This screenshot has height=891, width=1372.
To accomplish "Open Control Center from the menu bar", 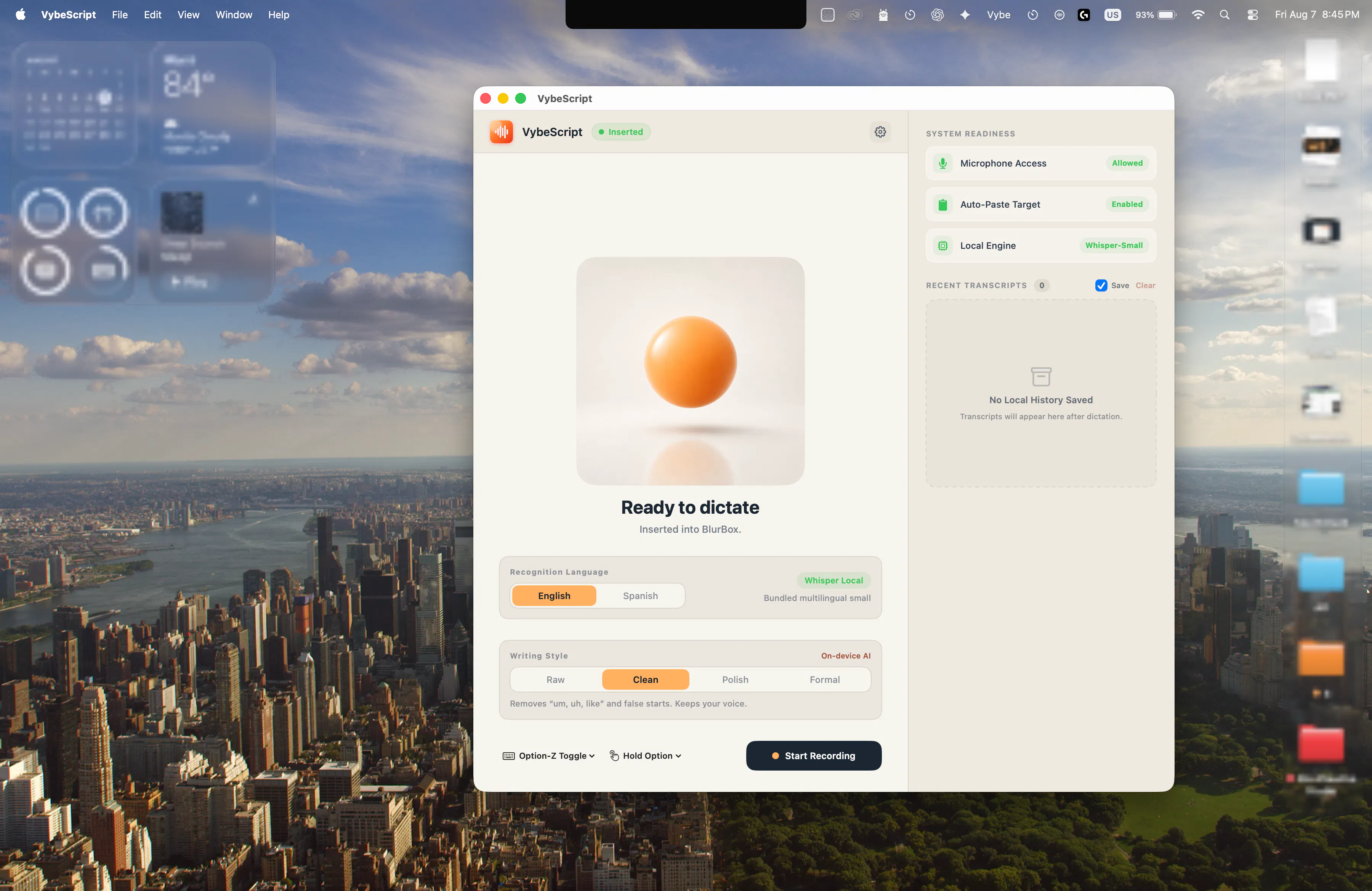I will click(1252, 14).
